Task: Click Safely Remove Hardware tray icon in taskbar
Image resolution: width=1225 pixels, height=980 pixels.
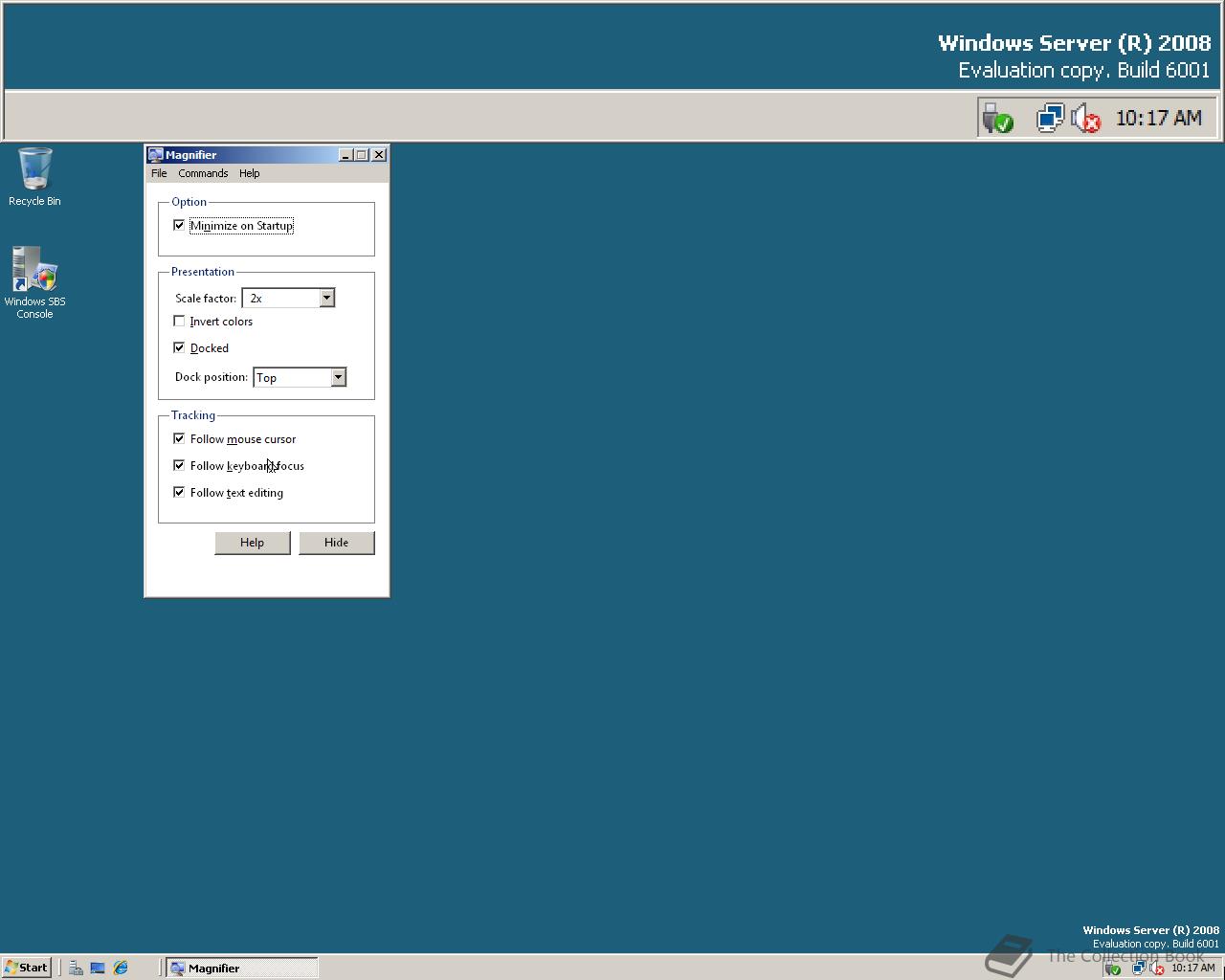Action: coord(1113,968)
